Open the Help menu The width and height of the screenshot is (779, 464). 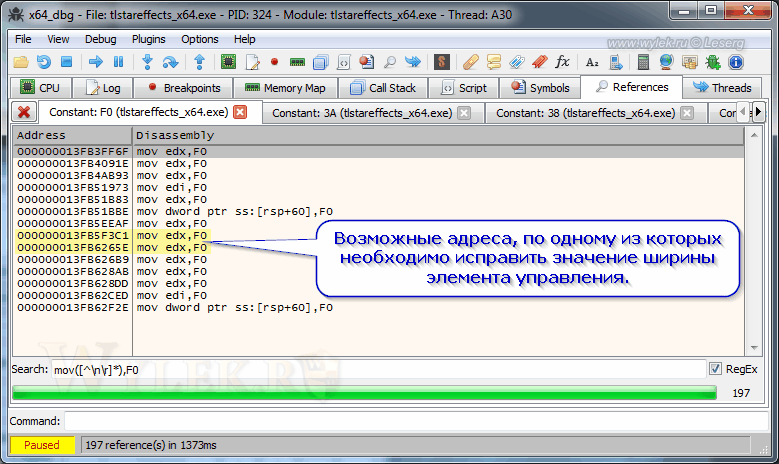pos(244,39)
